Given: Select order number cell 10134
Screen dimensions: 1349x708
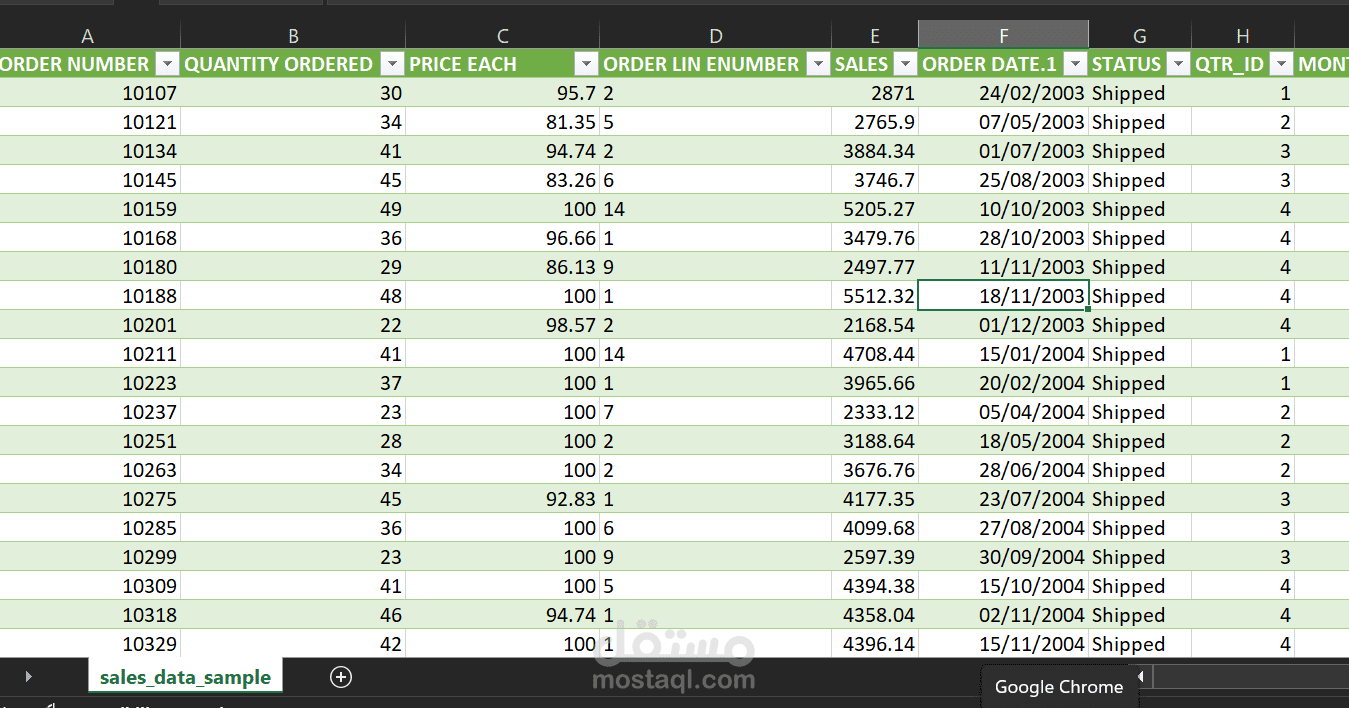Looking at the screenshot, I should pyautogui.click(x=90, y=151).
